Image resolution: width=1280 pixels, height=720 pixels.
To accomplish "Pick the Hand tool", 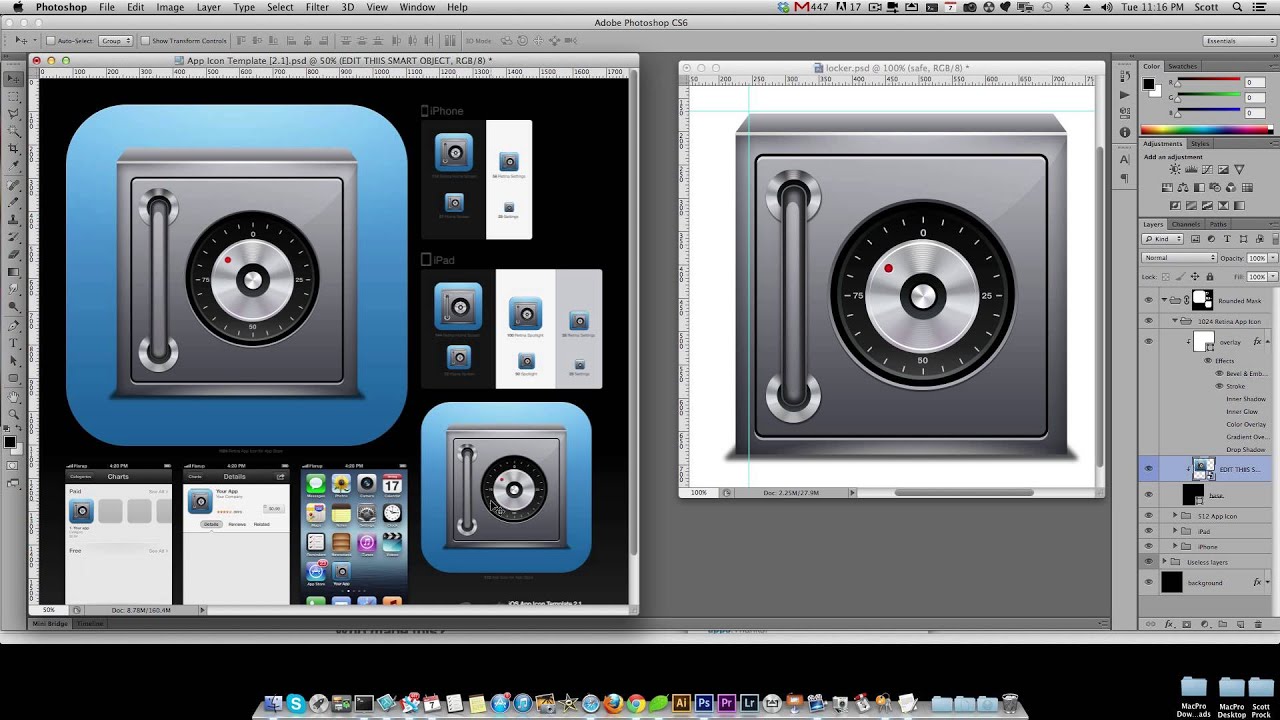I will pyautogui.click(x=13, y=398).
